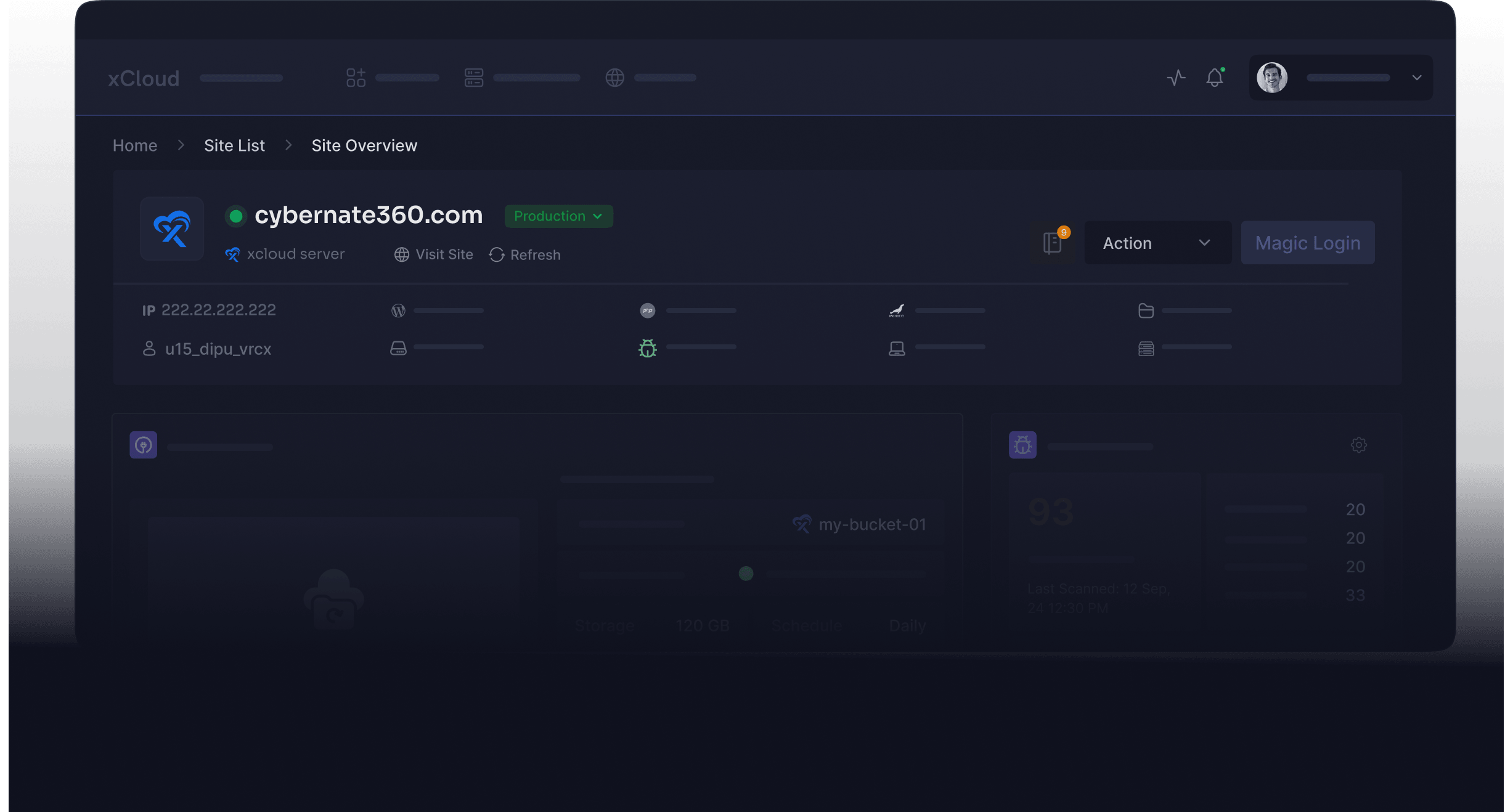The height and width of the screenshot is (812, 1505).
Task: Click the green bug icon in site details
Action: click(647, 349)
